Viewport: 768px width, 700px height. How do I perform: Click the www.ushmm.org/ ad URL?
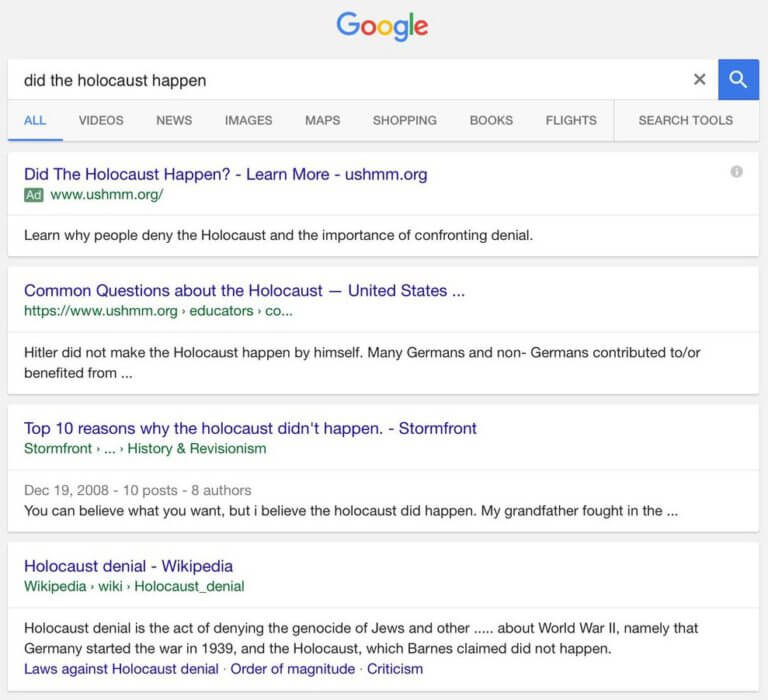pos(107,195)
